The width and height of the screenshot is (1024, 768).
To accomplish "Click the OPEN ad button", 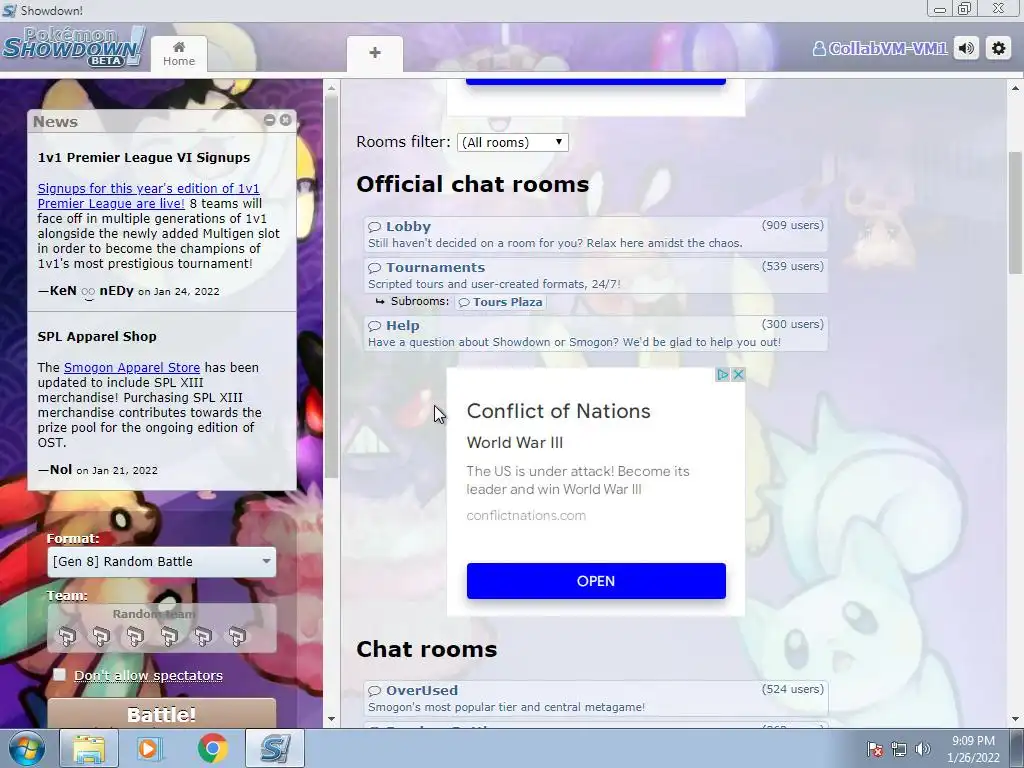I will coord(596,581).
